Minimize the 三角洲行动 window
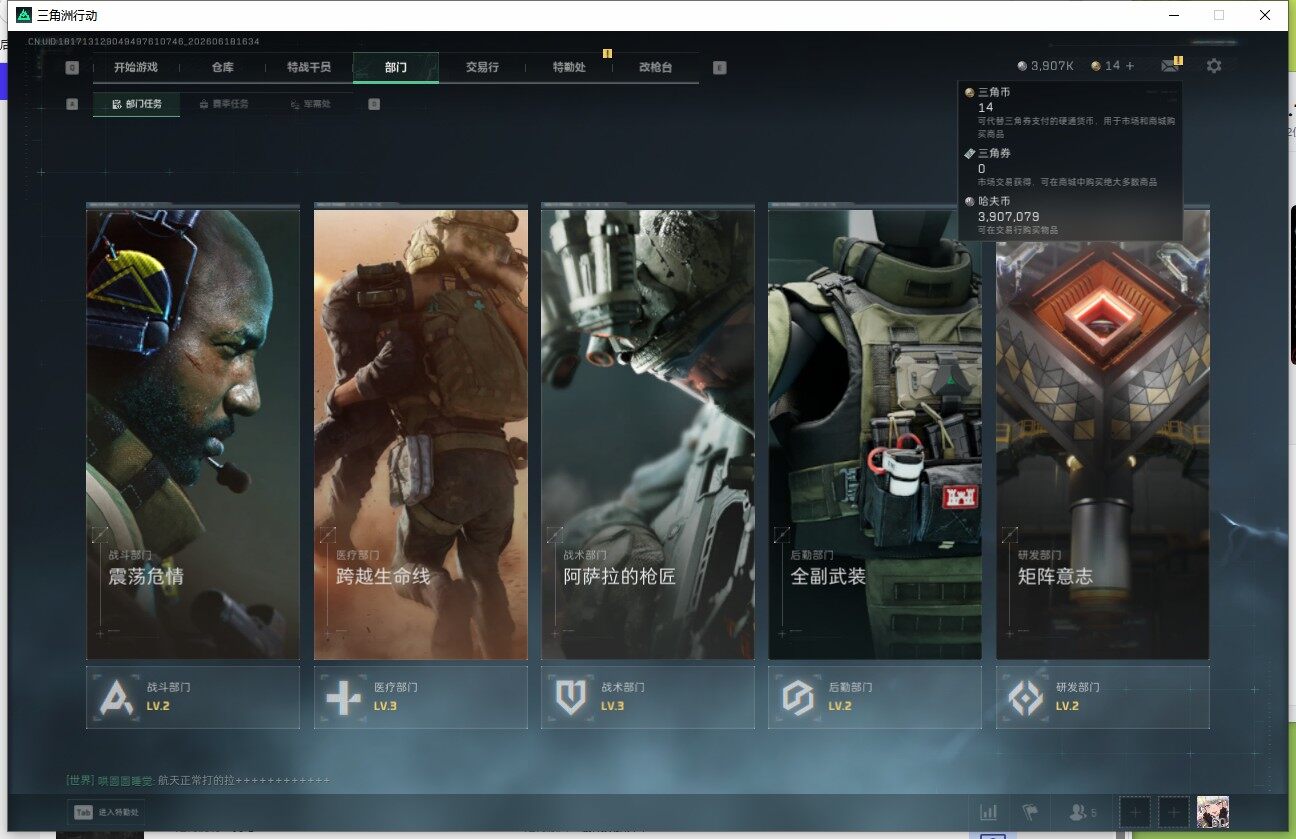 [x=1173, y=15]
